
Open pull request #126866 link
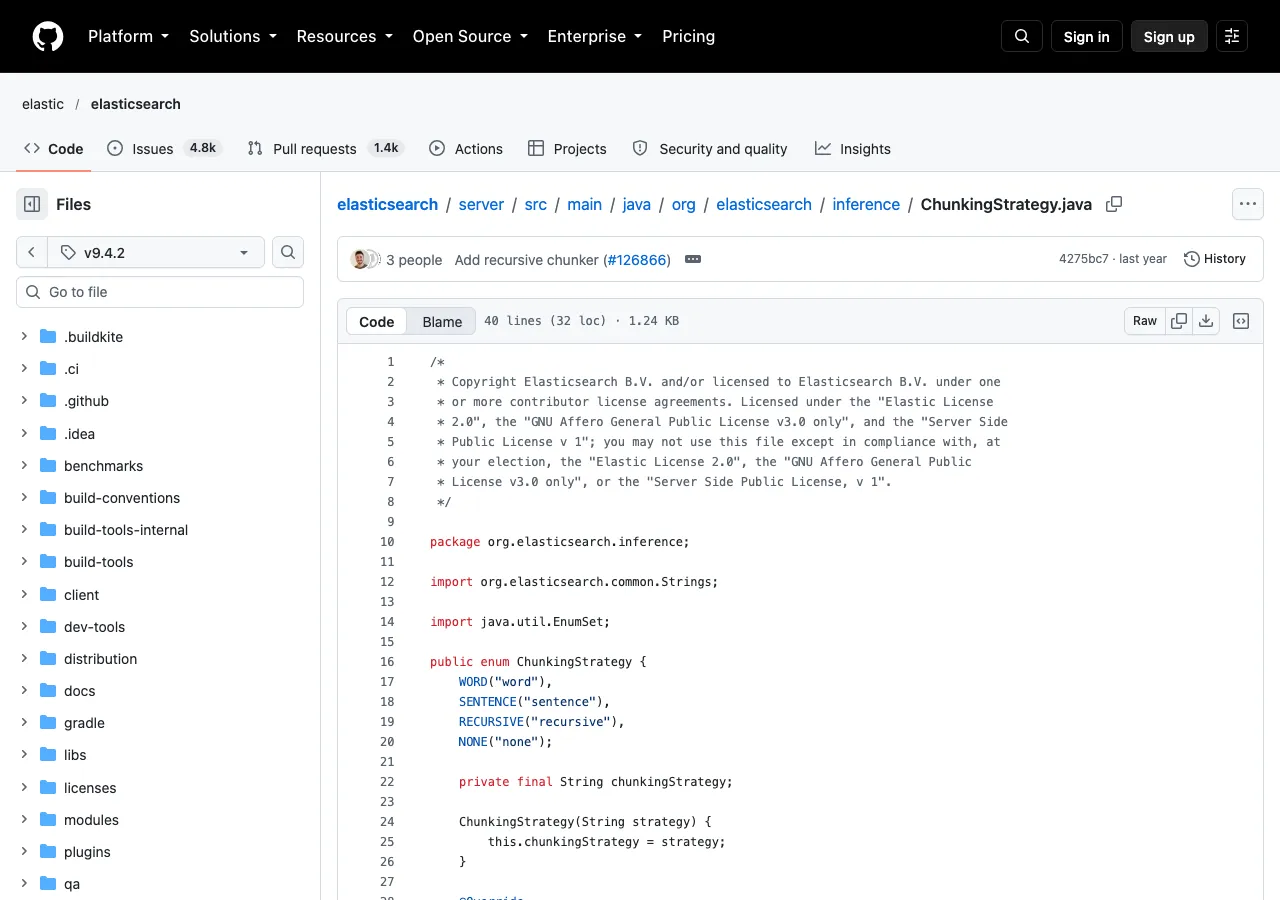click(637, 259)
